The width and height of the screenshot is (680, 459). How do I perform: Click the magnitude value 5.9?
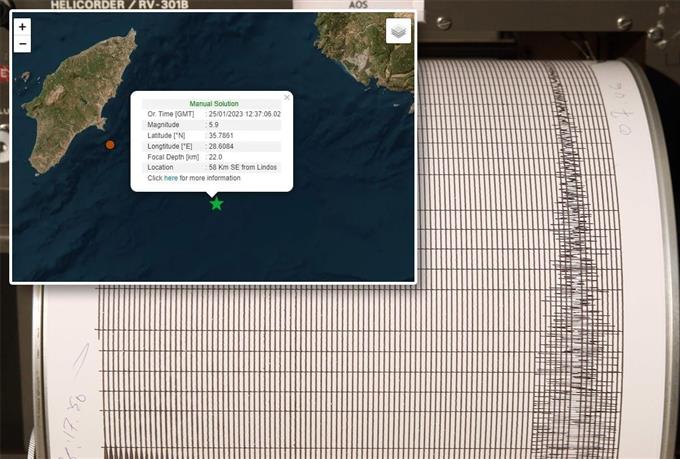click(x=214, y=125)
